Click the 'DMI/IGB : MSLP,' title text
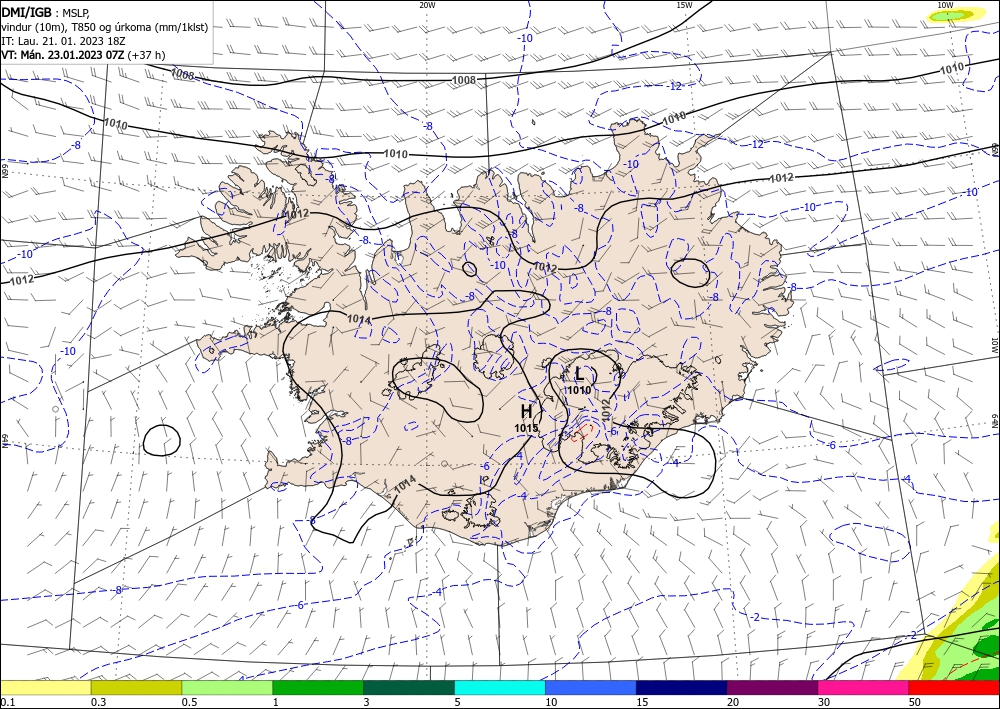 pos(46,11)
